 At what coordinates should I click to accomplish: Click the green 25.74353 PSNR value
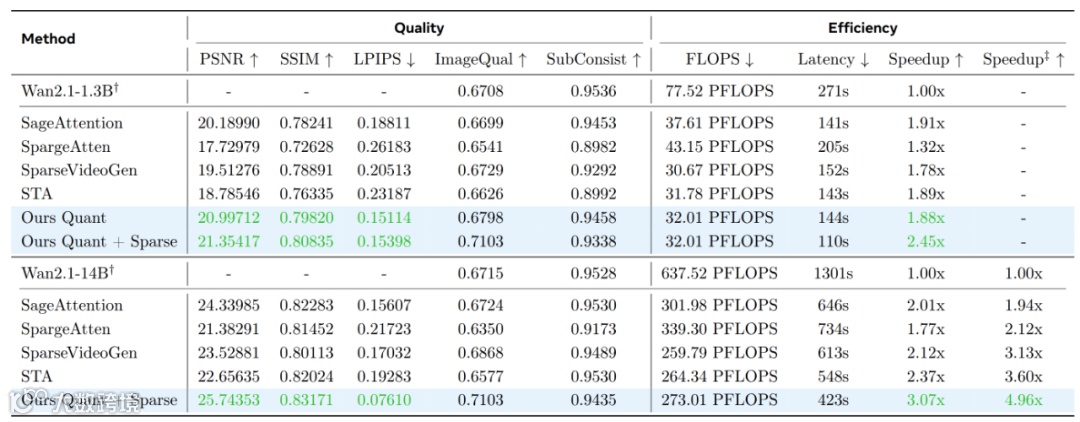tap(228, 400)
